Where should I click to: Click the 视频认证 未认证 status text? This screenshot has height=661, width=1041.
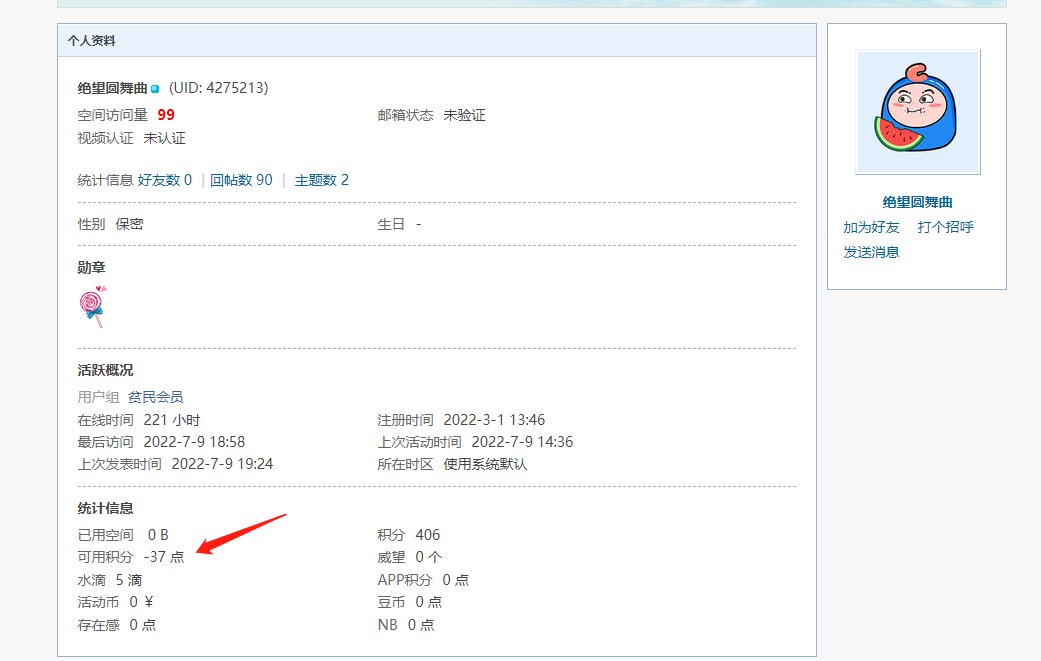pos(164,138)
